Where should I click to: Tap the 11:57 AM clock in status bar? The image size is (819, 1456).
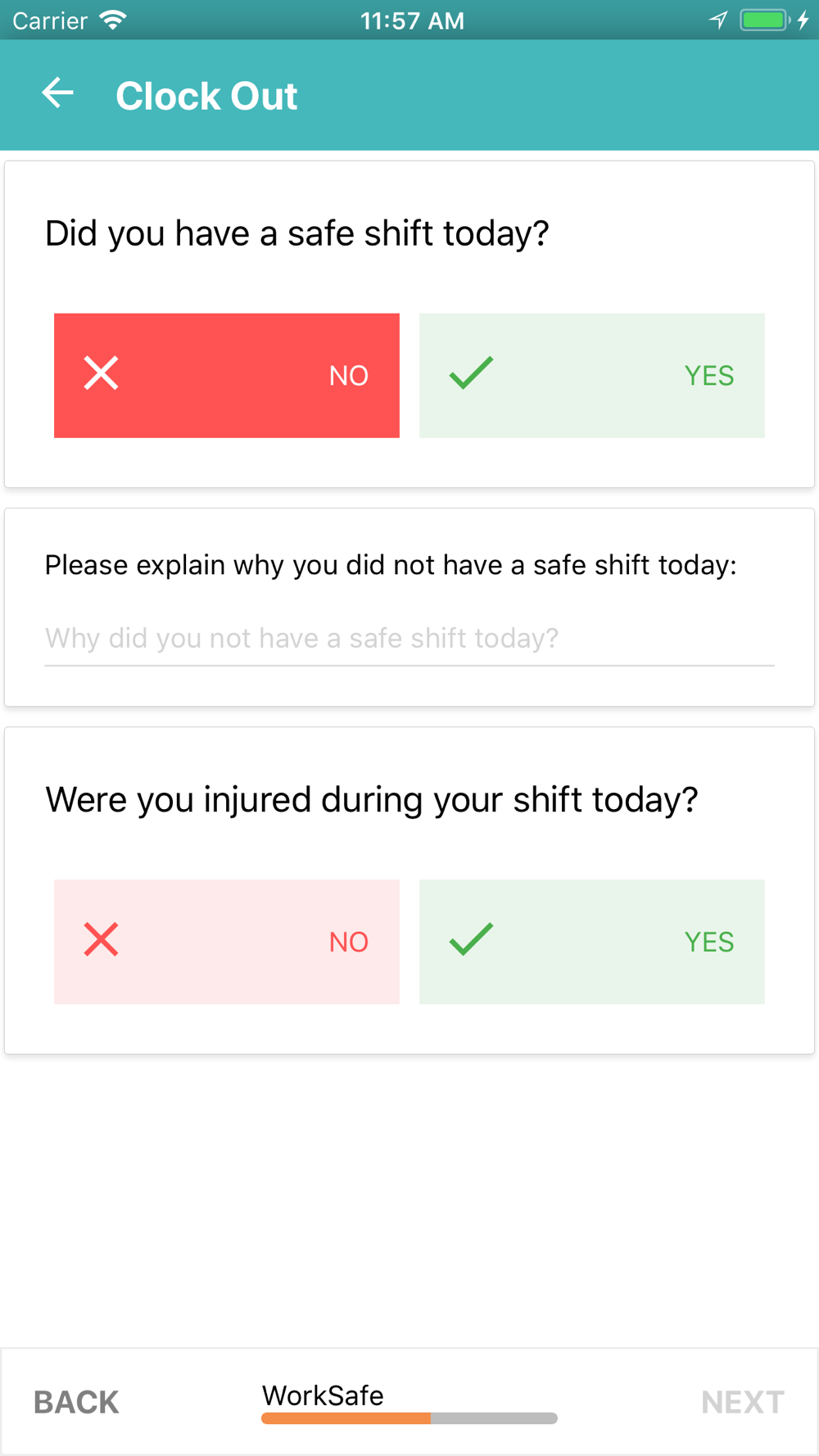coord(412,20)
